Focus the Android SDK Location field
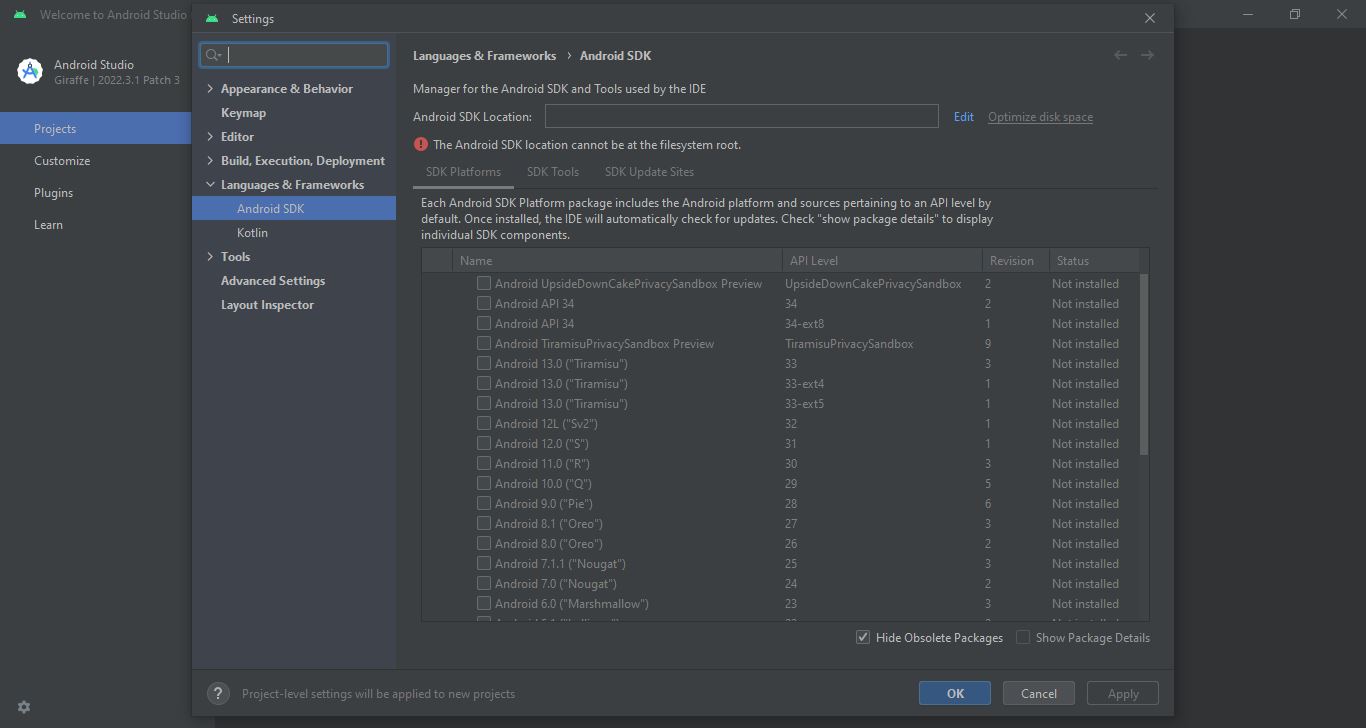Image resolution: width=1366 pixels, height=728 pixels. pyautogui.click(x=741, y=116)
